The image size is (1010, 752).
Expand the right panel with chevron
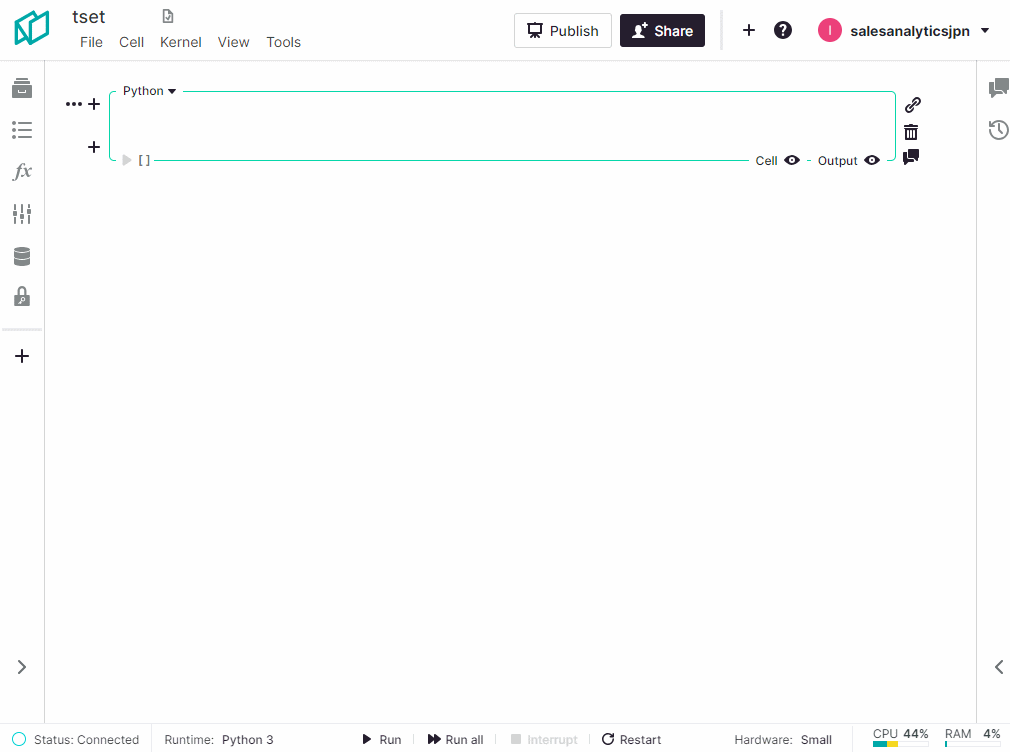point(998,667)
